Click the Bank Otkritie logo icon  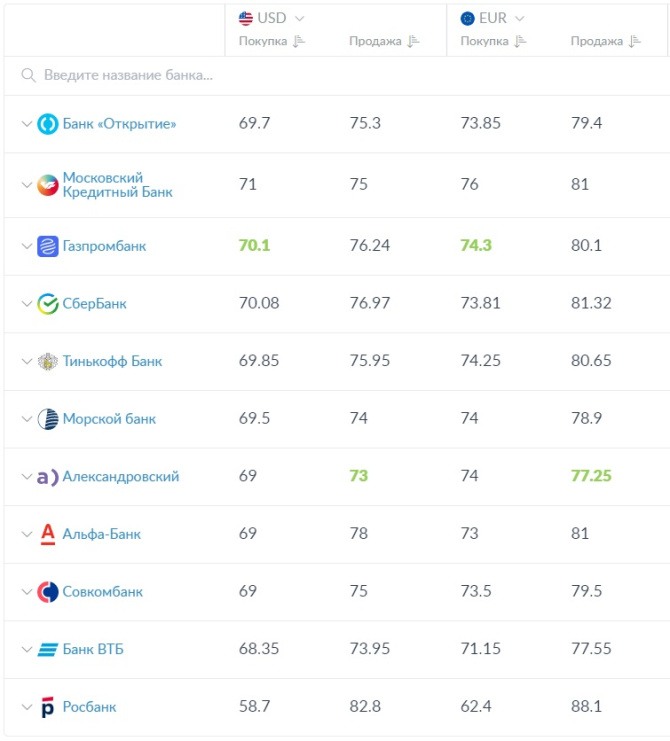[x=48, y=124]
